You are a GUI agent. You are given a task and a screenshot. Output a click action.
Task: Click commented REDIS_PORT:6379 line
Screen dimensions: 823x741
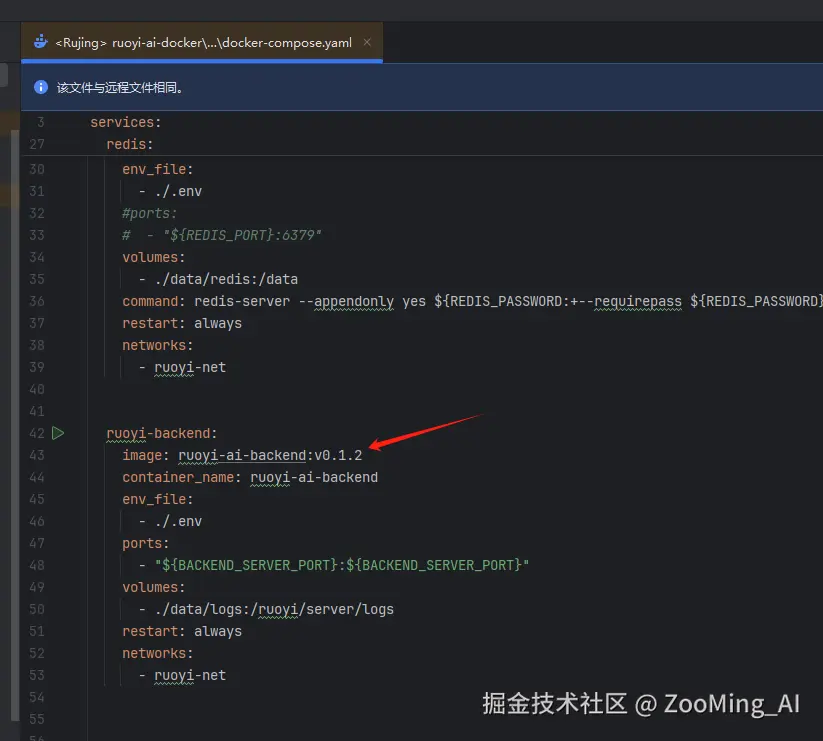pos(221,235)
